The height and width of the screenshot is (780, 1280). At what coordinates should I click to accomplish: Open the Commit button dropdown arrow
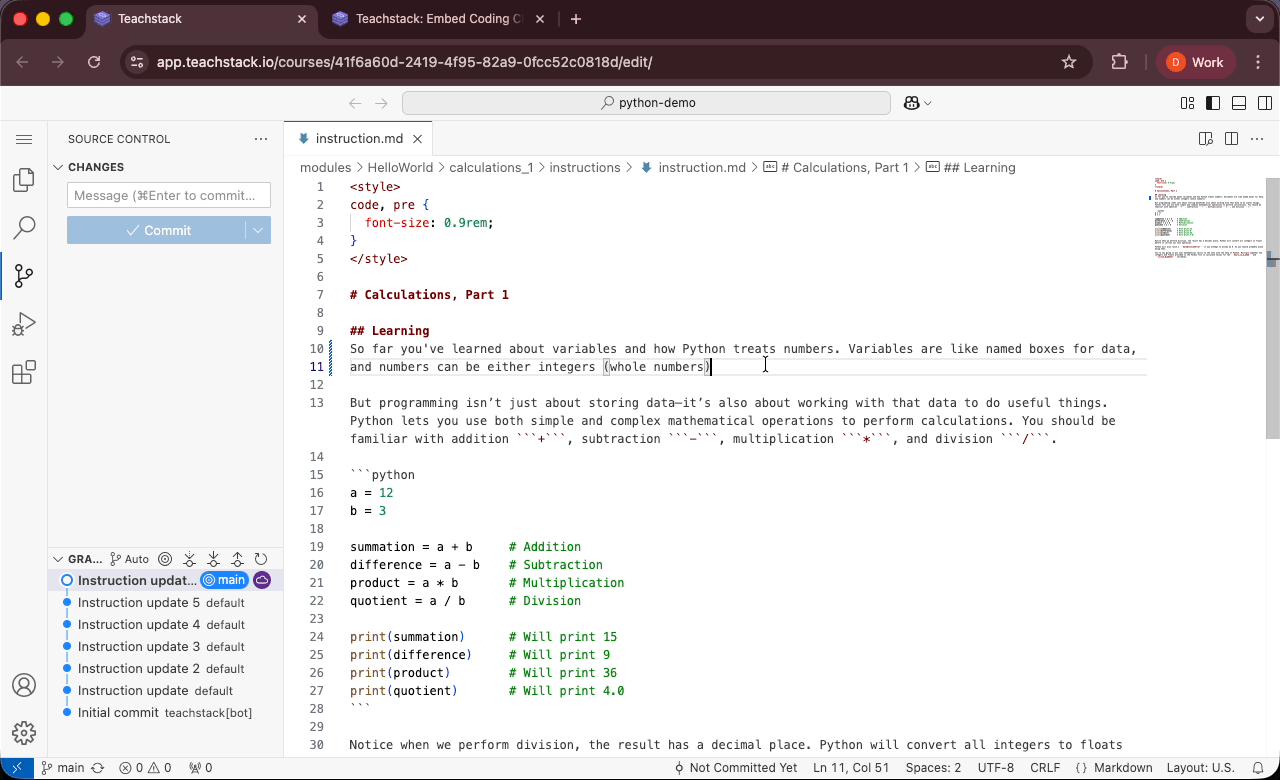(258, 230)
